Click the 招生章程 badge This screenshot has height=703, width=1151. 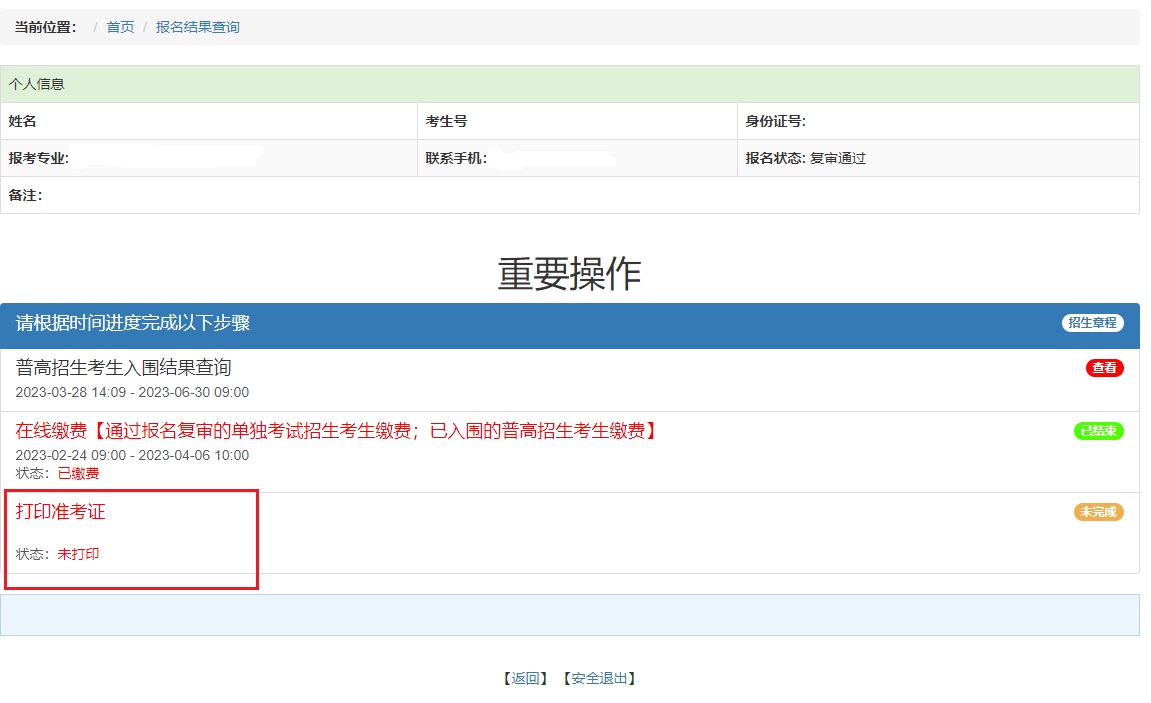tap(1092, 323)
